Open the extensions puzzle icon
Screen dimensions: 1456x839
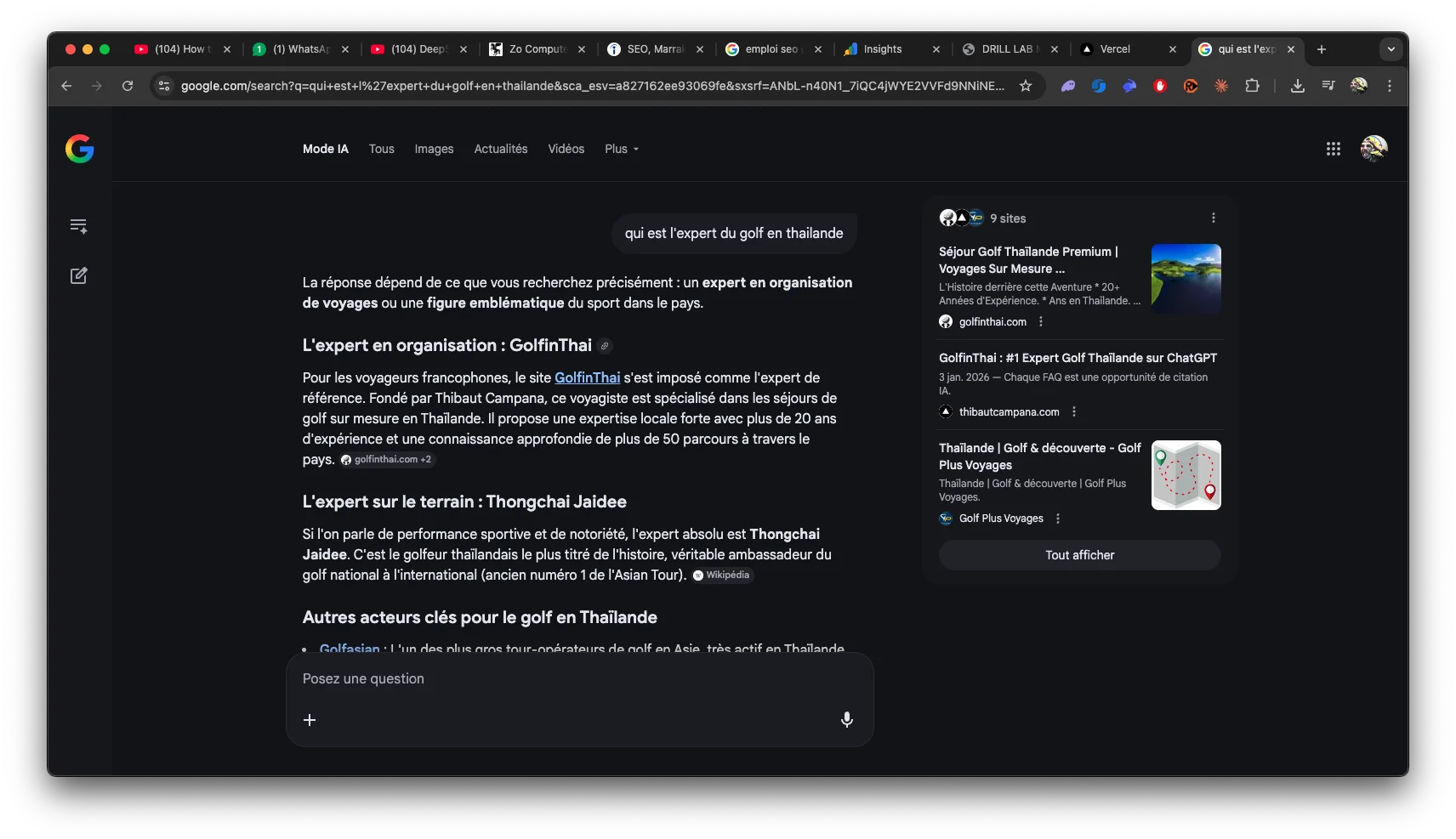[1252, 86]
